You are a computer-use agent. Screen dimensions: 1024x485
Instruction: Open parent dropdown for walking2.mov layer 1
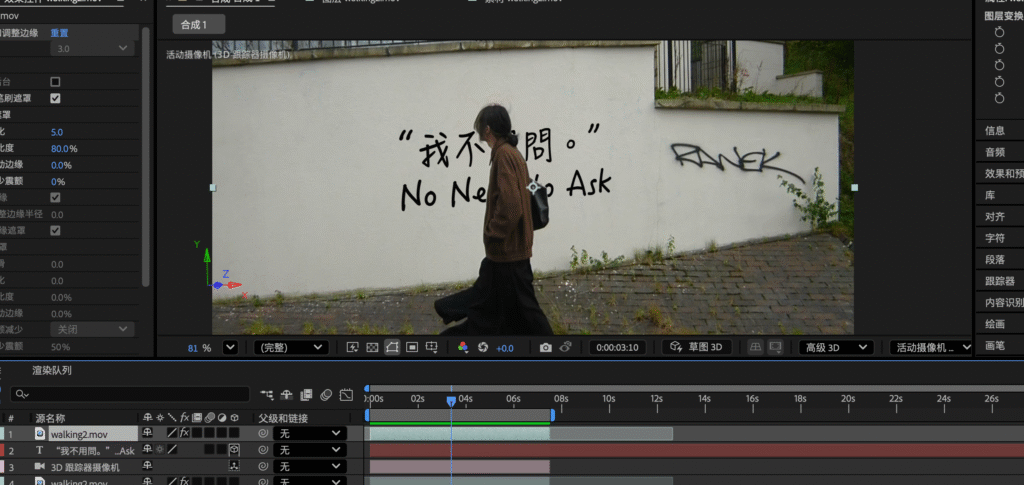point(309,434)
